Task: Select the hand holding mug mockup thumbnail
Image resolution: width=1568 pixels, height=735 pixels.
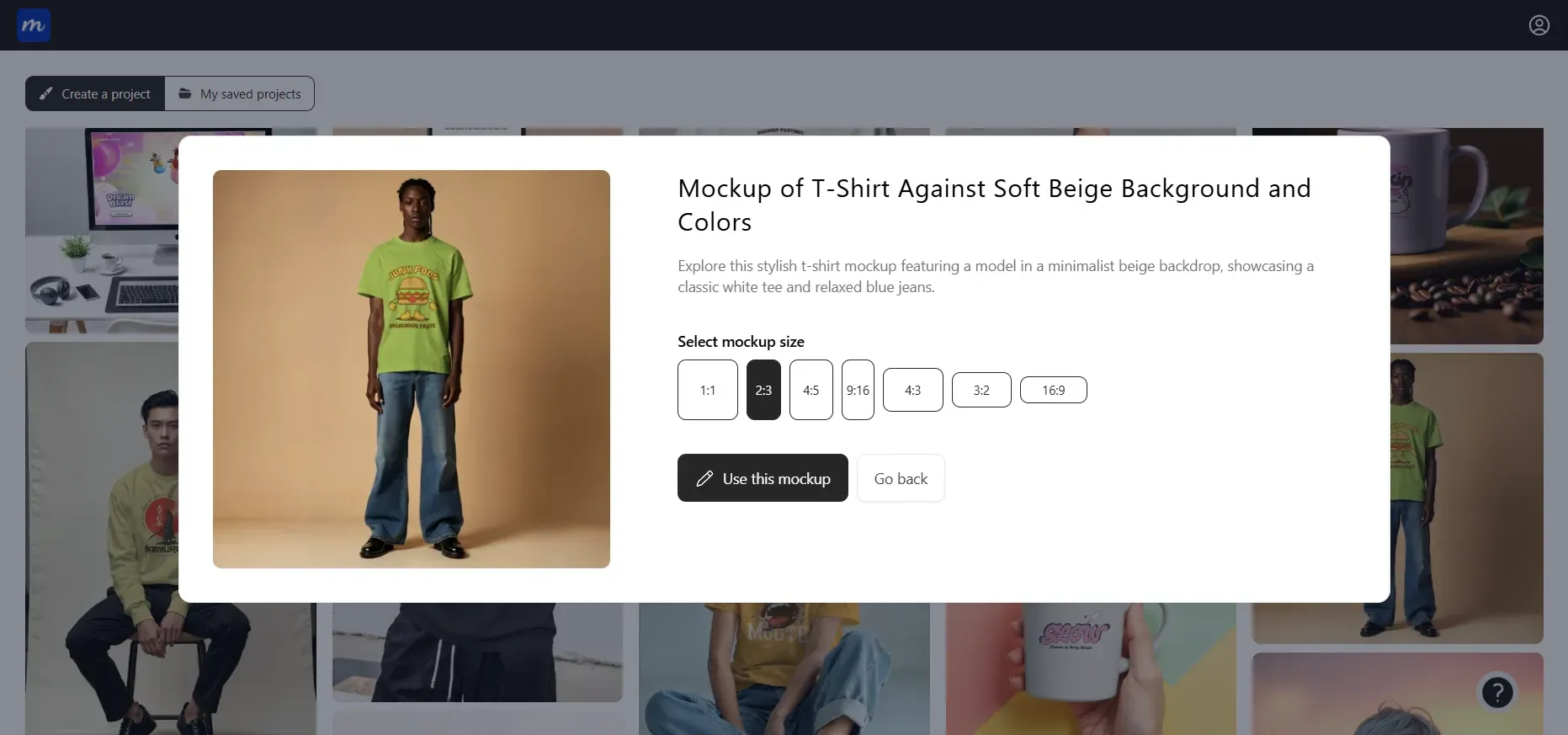Action: [x=1090, y=669]
